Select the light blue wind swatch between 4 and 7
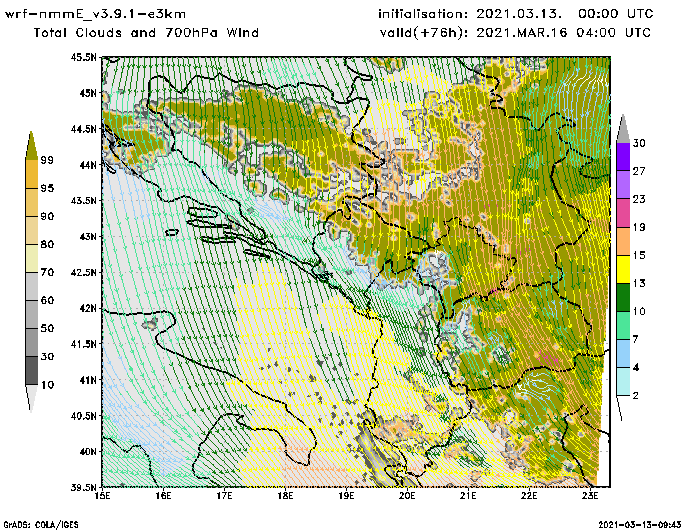 pyautogui.click(x=623, y=354)
